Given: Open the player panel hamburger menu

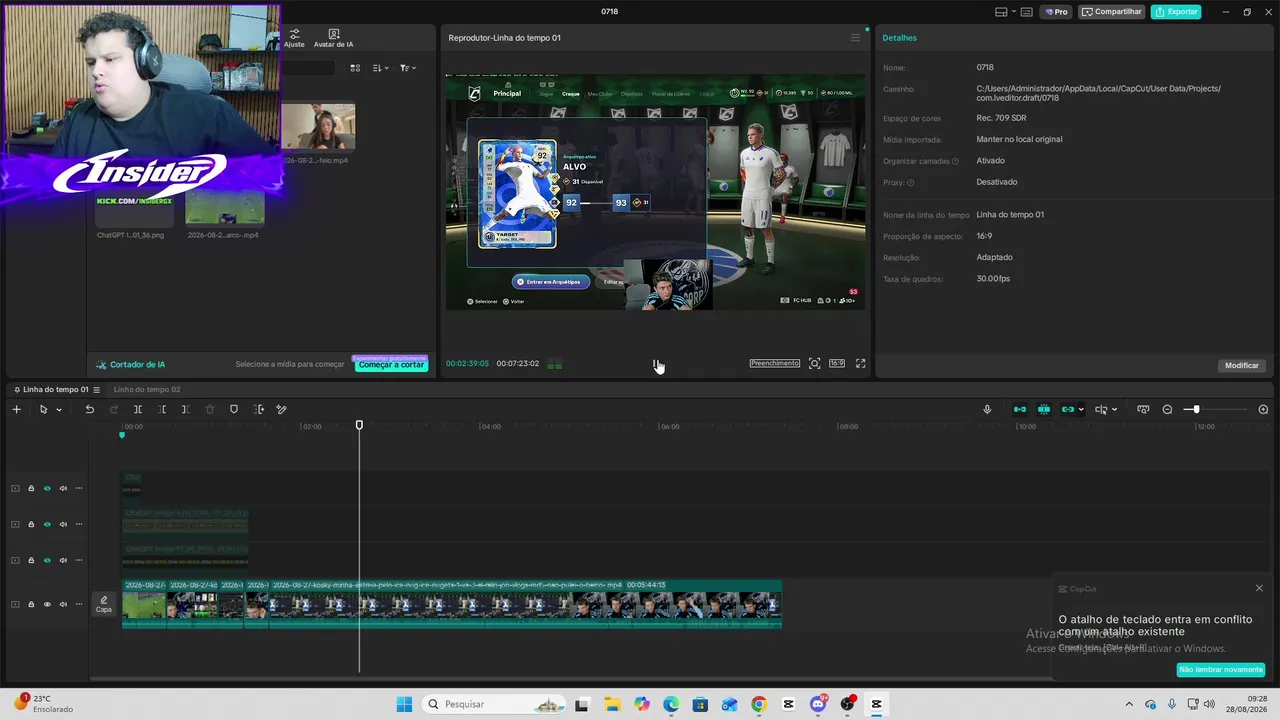Looking at the screenshot, I should [855, 38].
